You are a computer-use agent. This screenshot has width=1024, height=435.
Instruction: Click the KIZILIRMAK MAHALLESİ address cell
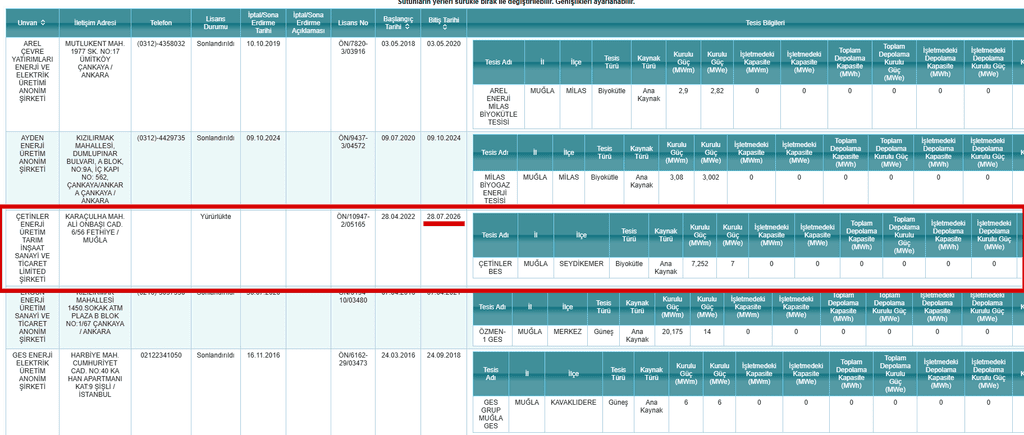[x=95, y=169]
